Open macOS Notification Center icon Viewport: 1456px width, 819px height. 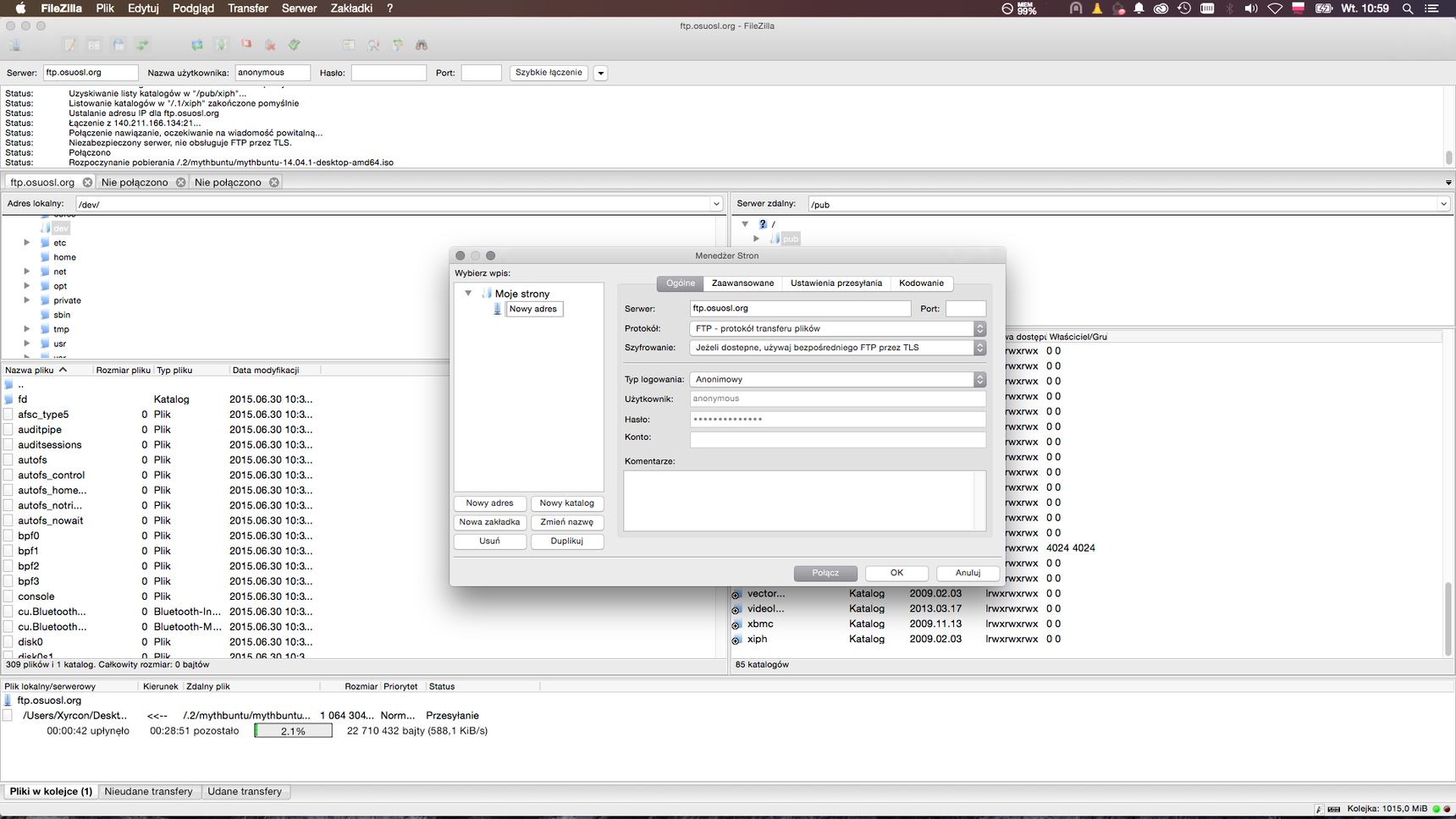pyautogui.click(x=1432, y=8)
